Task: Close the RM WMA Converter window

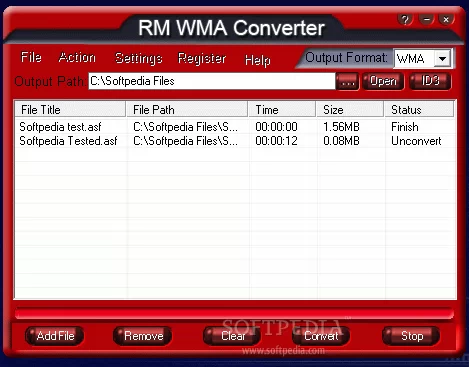Action: [446, 20]
